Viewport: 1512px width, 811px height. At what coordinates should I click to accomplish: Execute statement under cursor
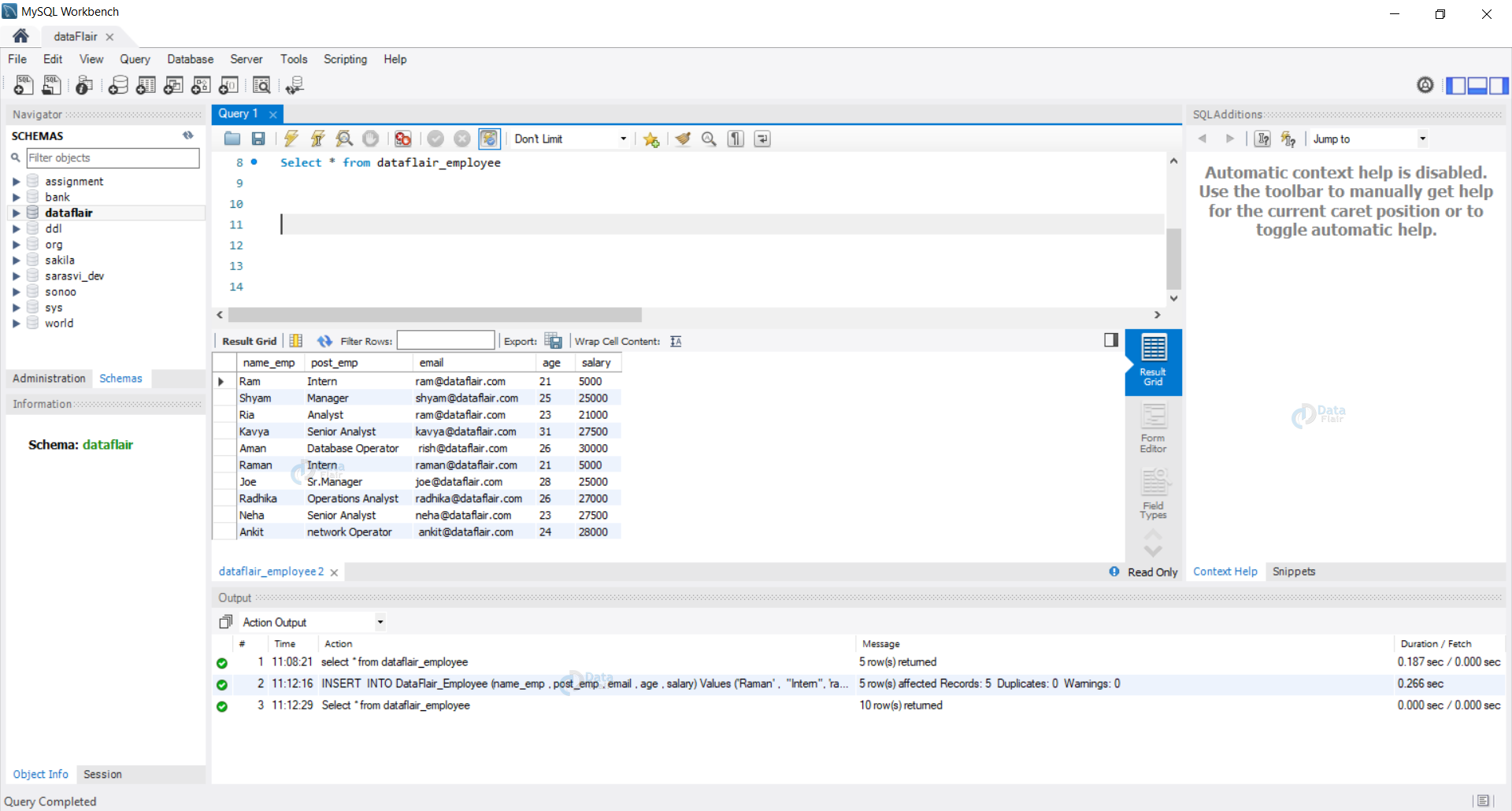click(318, 139)
